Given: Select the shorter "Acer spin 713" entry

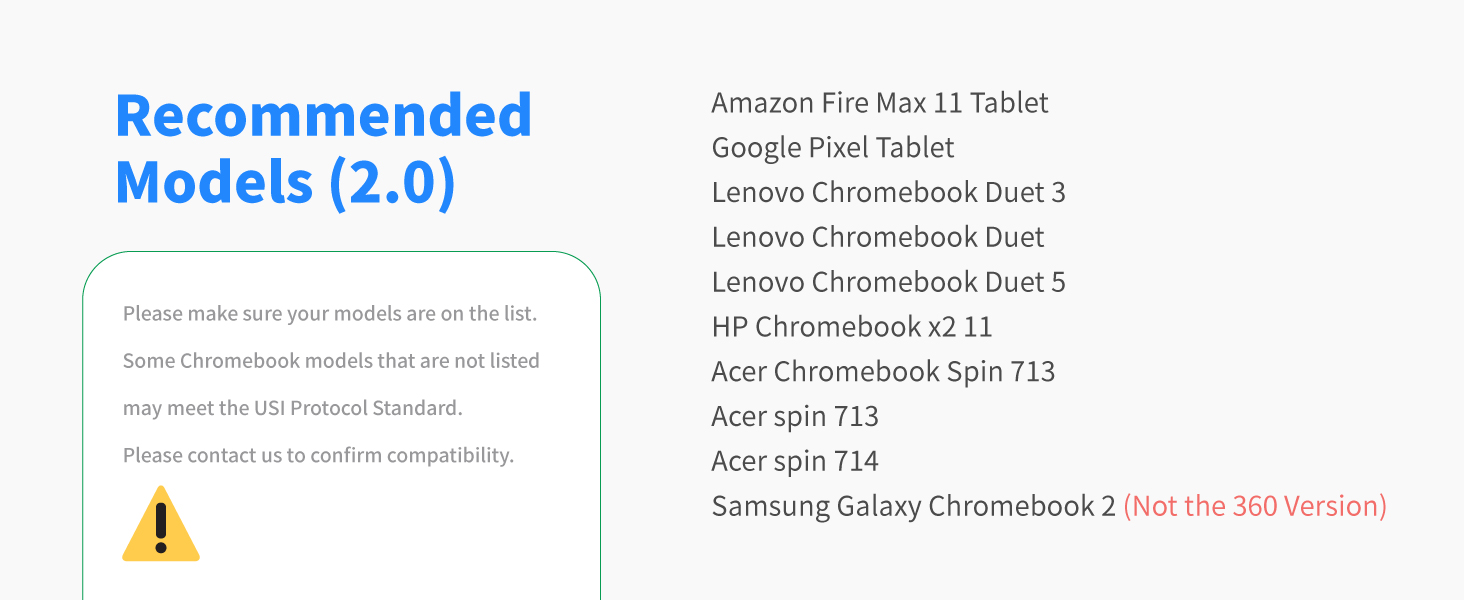Looking at the screenshot, I should (795, 417).
